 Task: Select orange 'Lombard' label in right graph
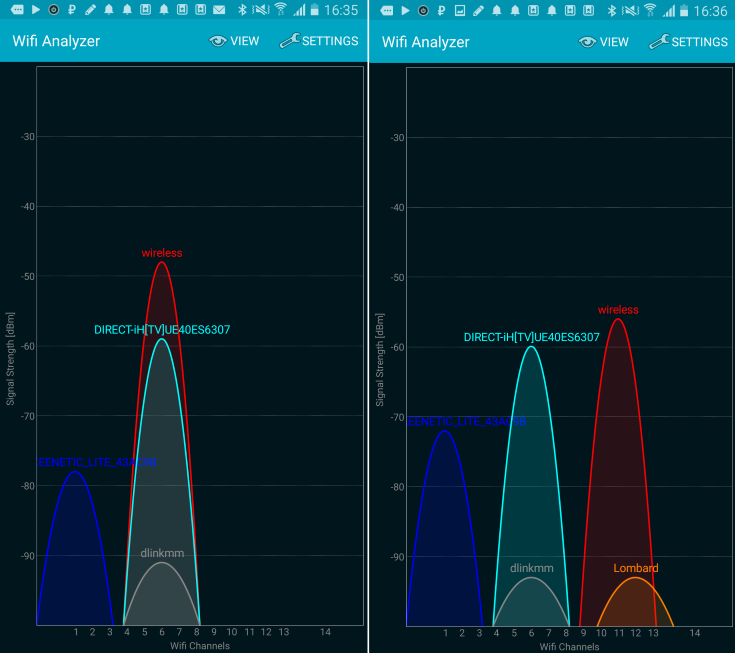coord(636,569)
